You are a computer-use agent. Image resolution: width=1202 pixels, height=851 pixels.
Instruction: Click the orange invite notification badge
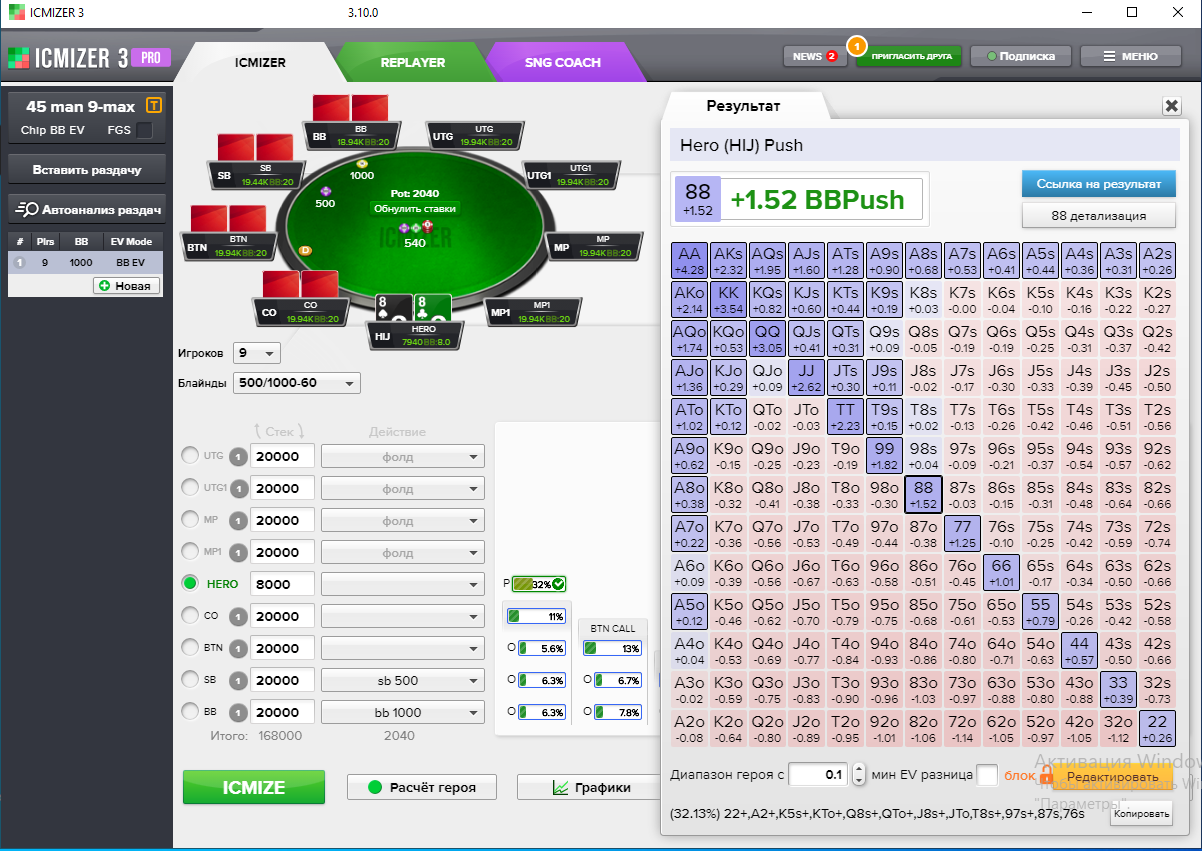tap(856, 45)
